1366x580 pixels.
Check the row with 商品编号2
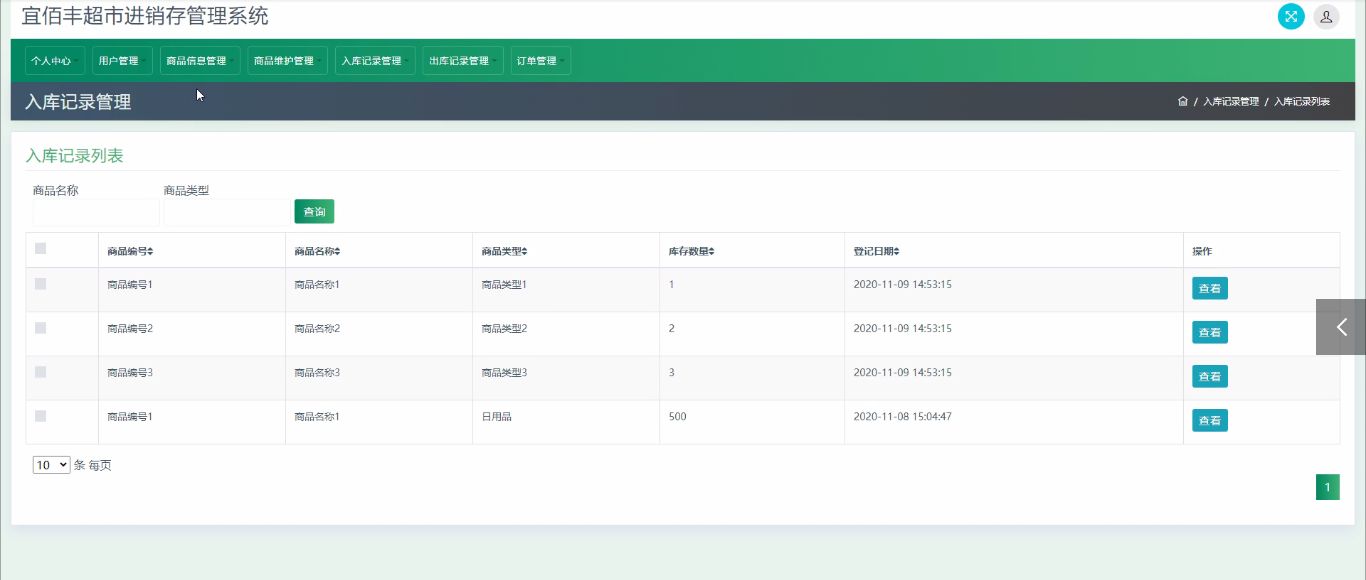(x=40, y=328)
